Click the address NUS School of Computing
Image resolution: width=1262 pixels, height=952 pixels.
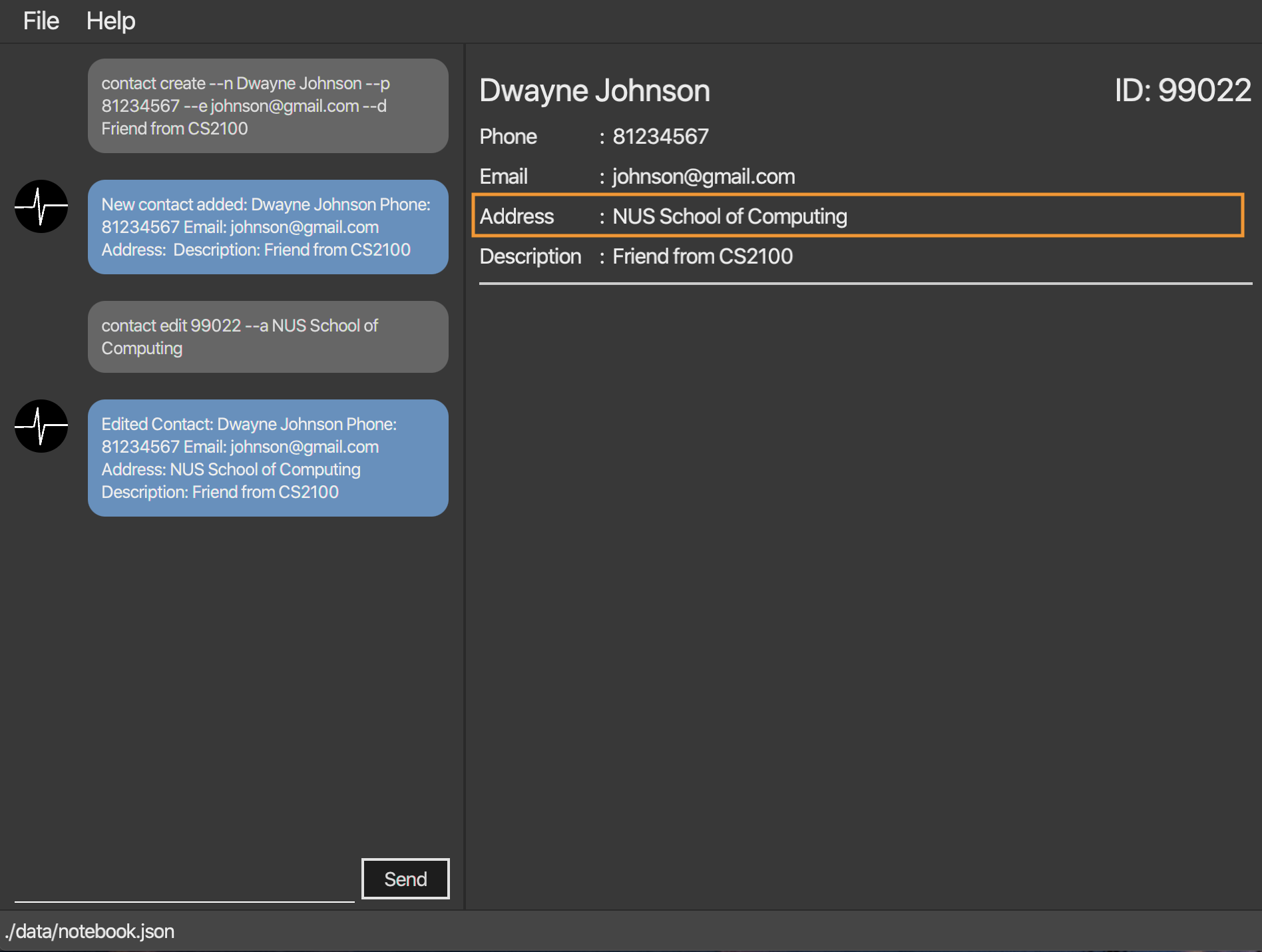pyautogui.click(x=730, y=216)
